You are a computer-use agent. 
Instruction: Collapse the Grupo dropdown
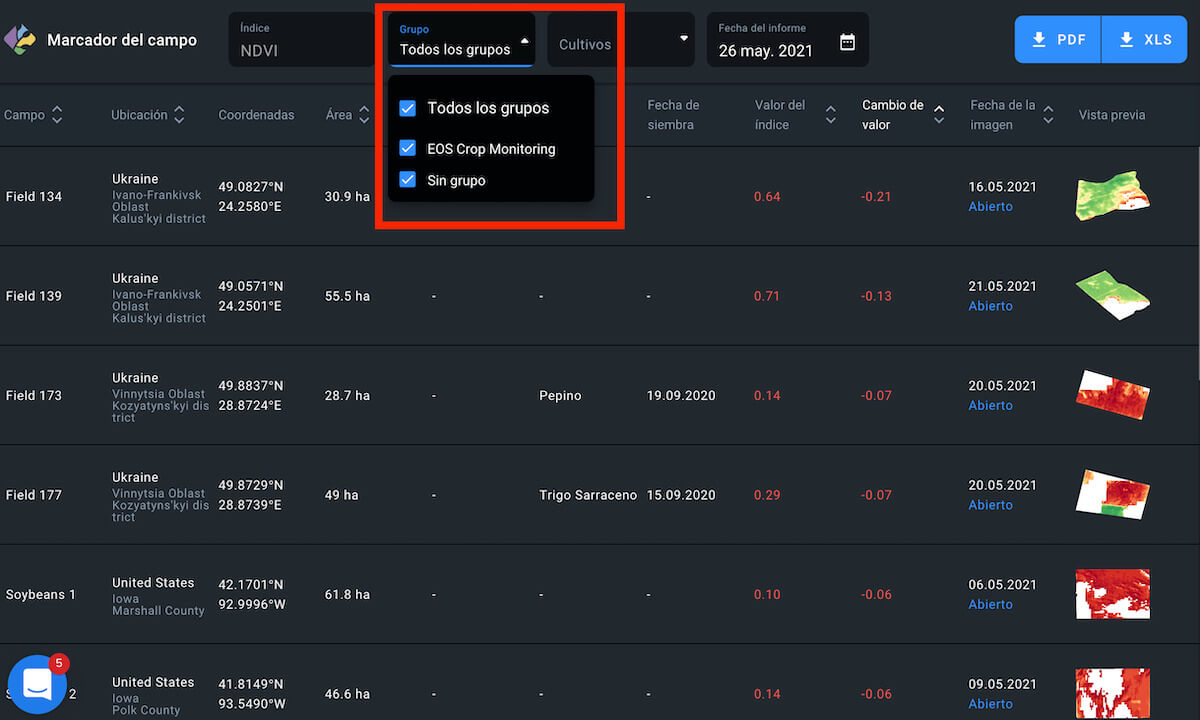click(524, 41)
